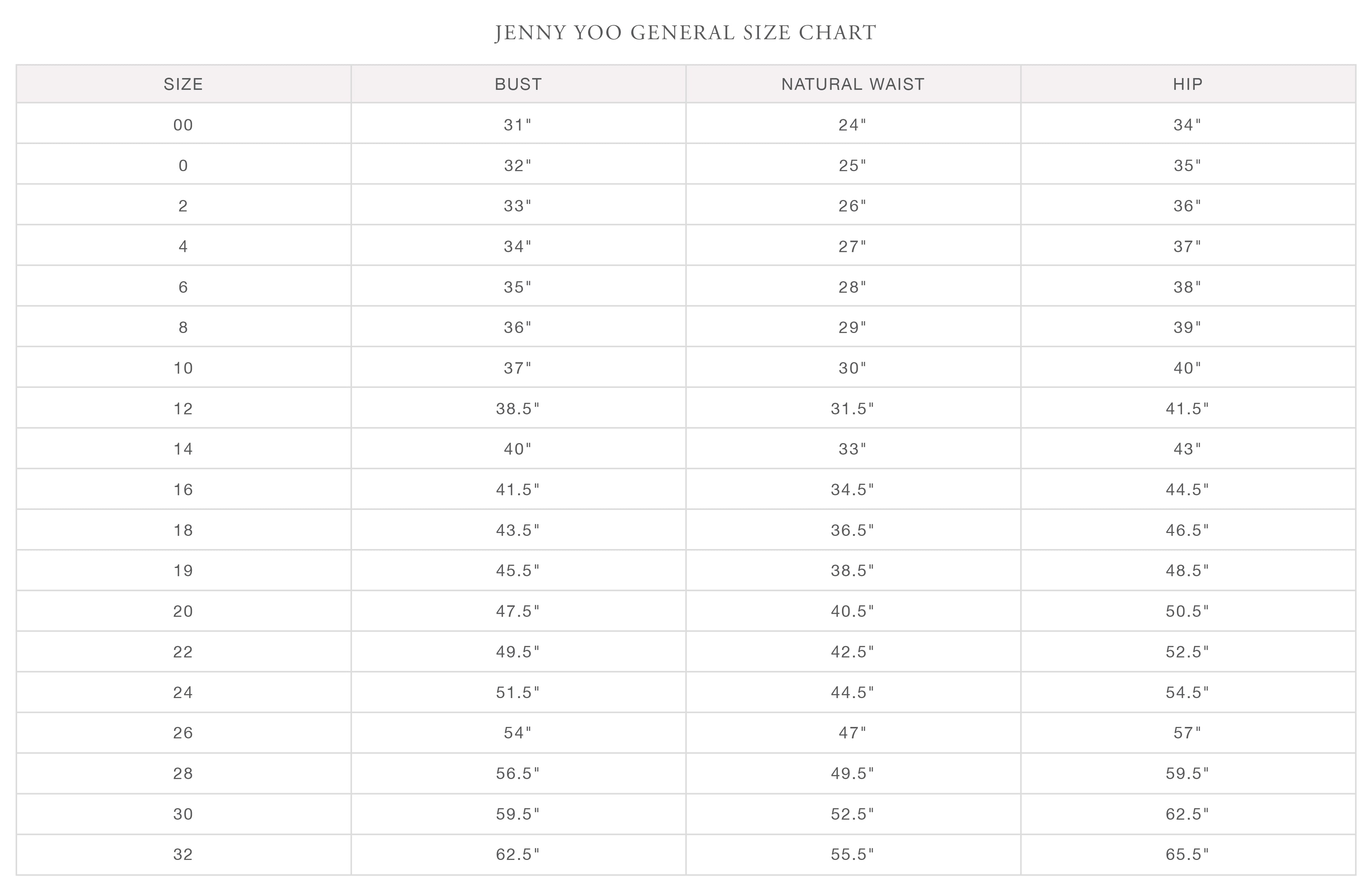Click the HIP column header
Screen dimensions: 1372x892
[x=1188, y=84]
